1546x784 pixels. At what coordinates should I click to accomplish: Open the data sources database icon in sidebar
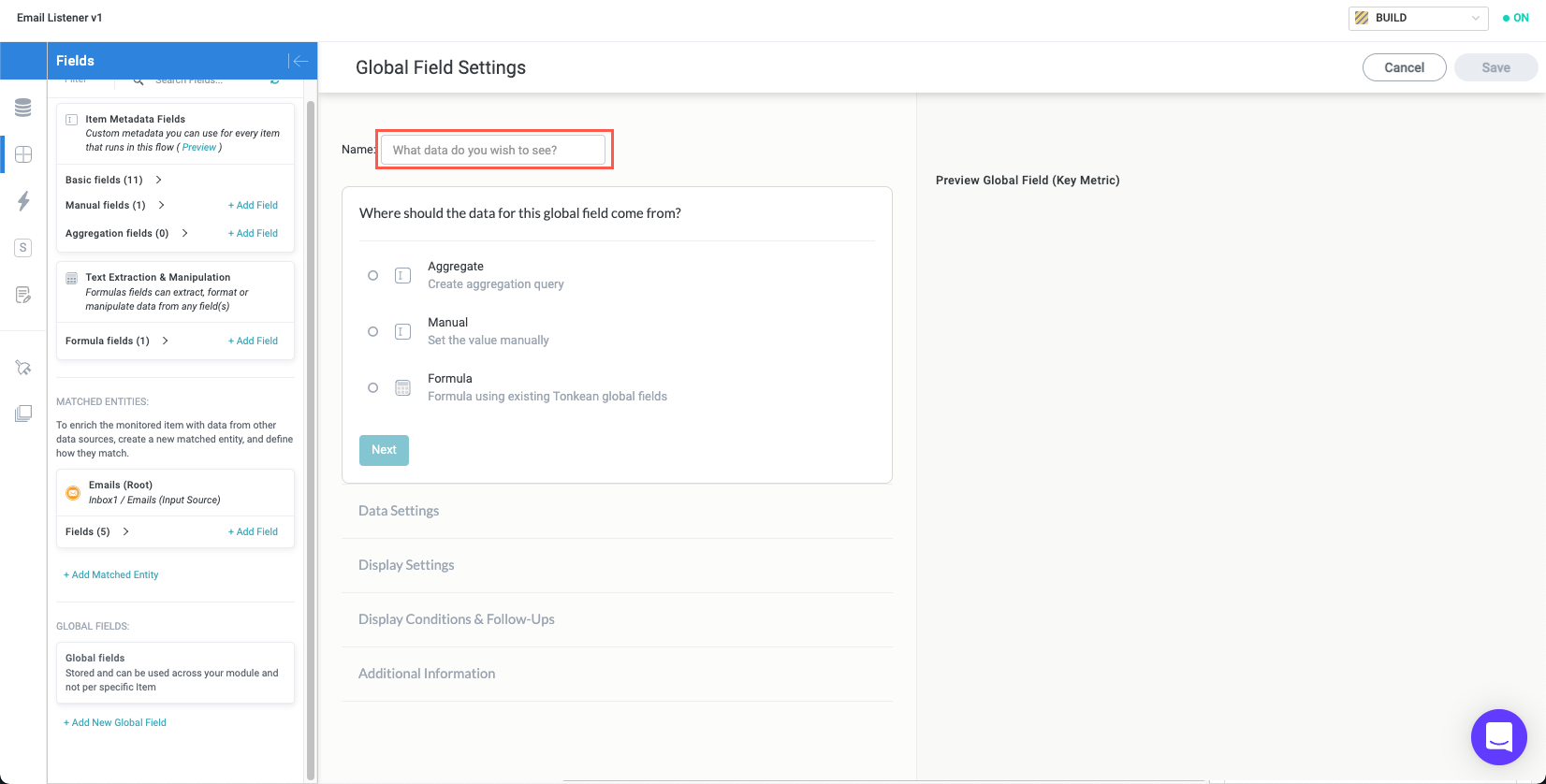point(23,109)
